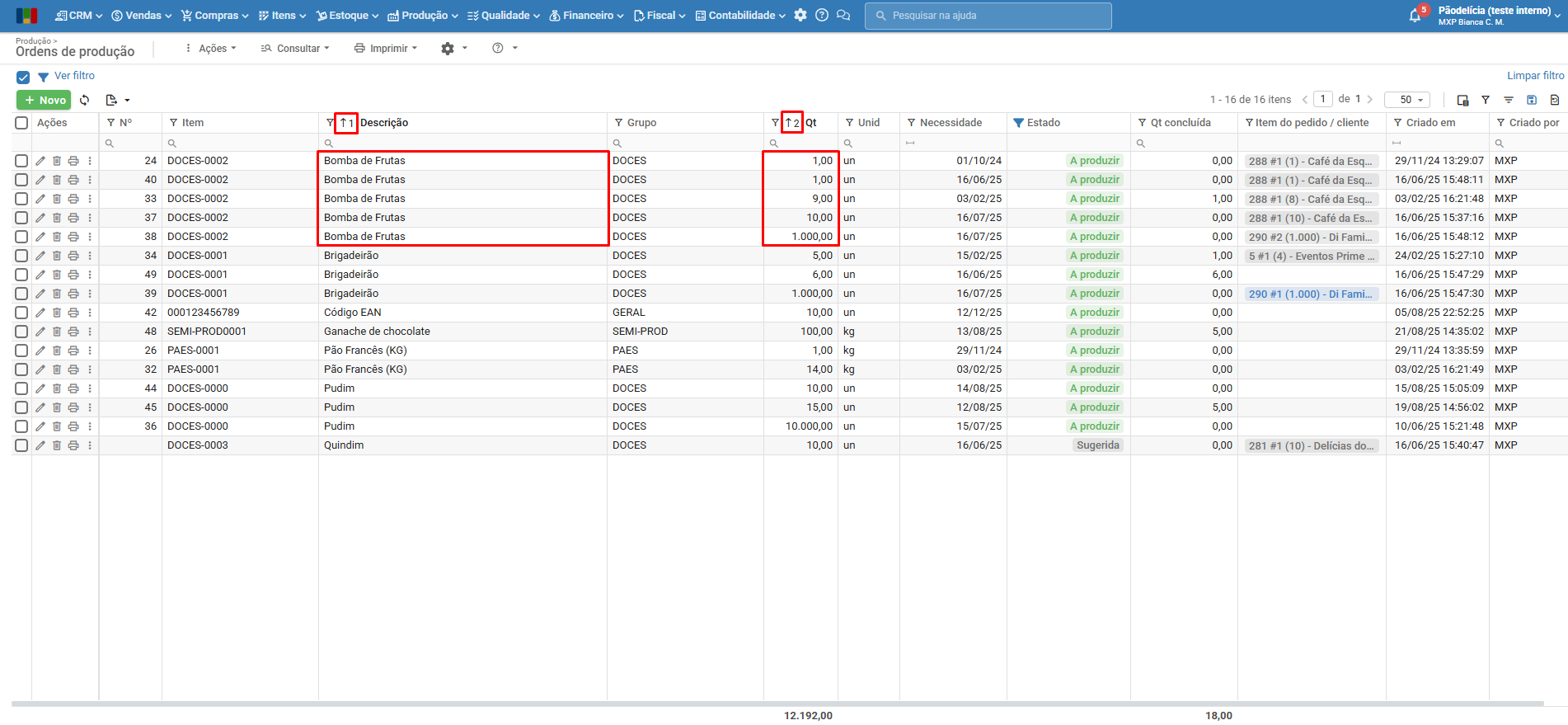This screenshot has height=725, width=1568.
Task: Open the Produção menu
Action: click(423, 16)
